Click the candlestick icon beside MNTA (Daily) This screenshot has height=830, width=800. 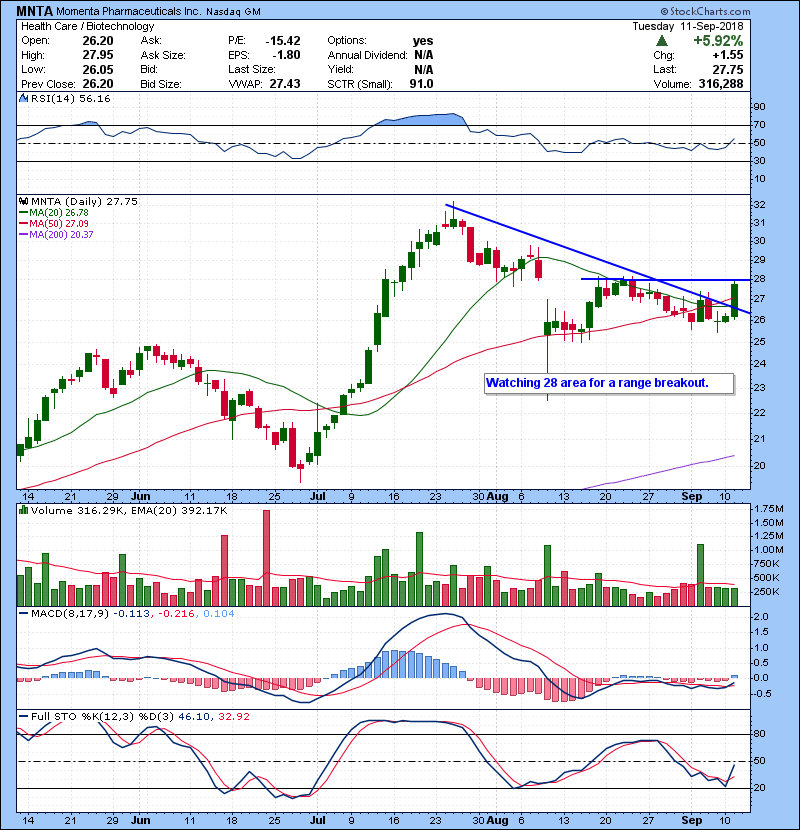coord(23,201)
